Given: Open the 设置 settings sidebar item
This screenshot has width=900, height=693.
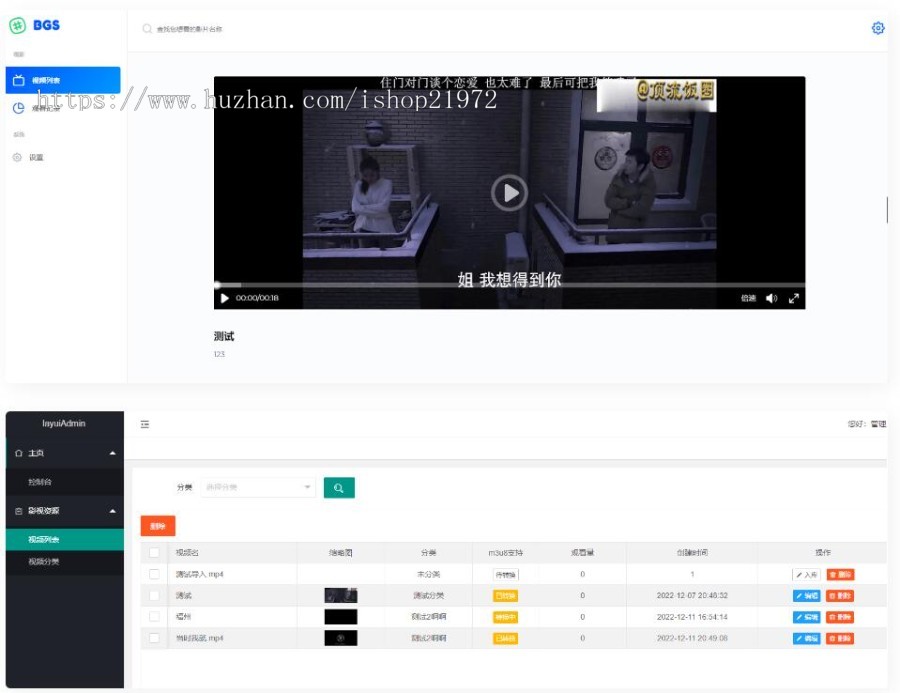Looking at the screenshot, I should pos(36,157).
